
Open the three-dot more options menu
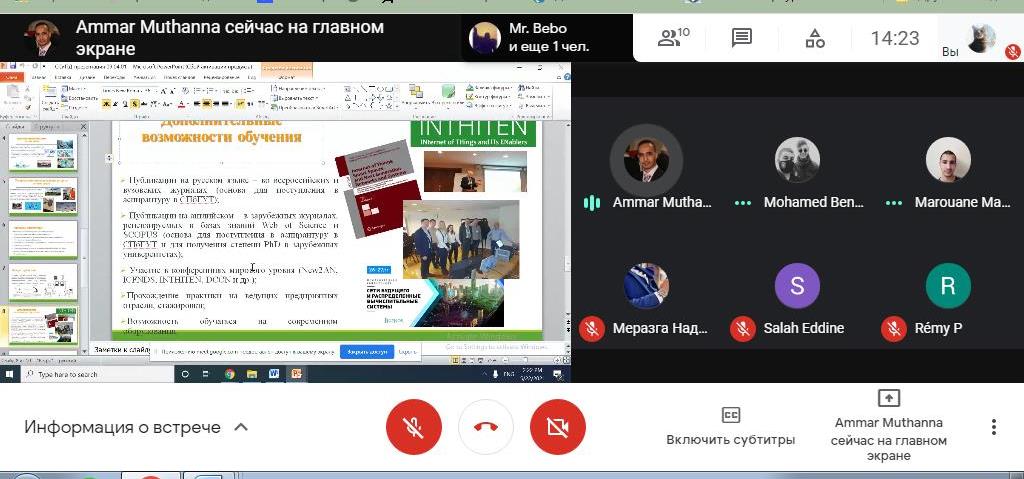[993, 427]
